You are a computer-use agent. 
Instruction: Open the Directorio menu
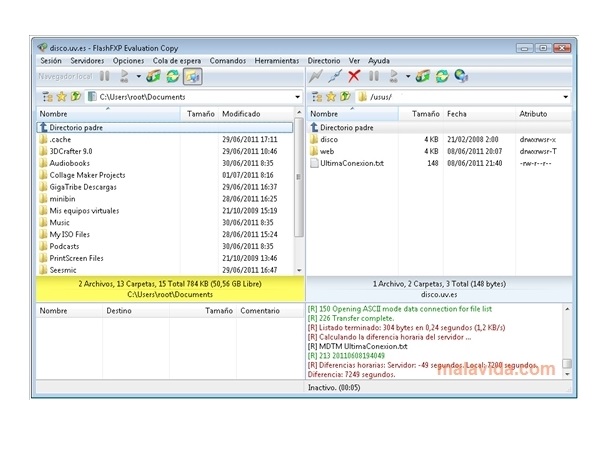(x=324, y=61)
